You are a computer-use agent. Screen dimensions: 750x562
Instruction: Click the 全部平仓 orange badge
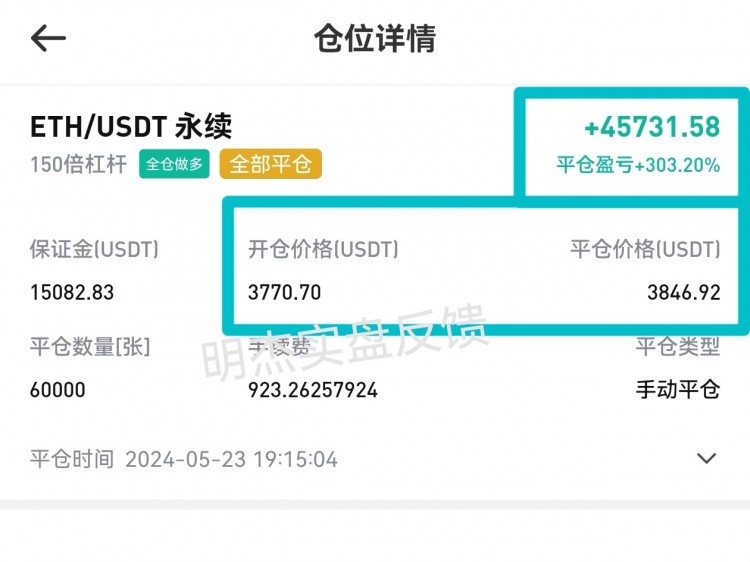[271, 164]
